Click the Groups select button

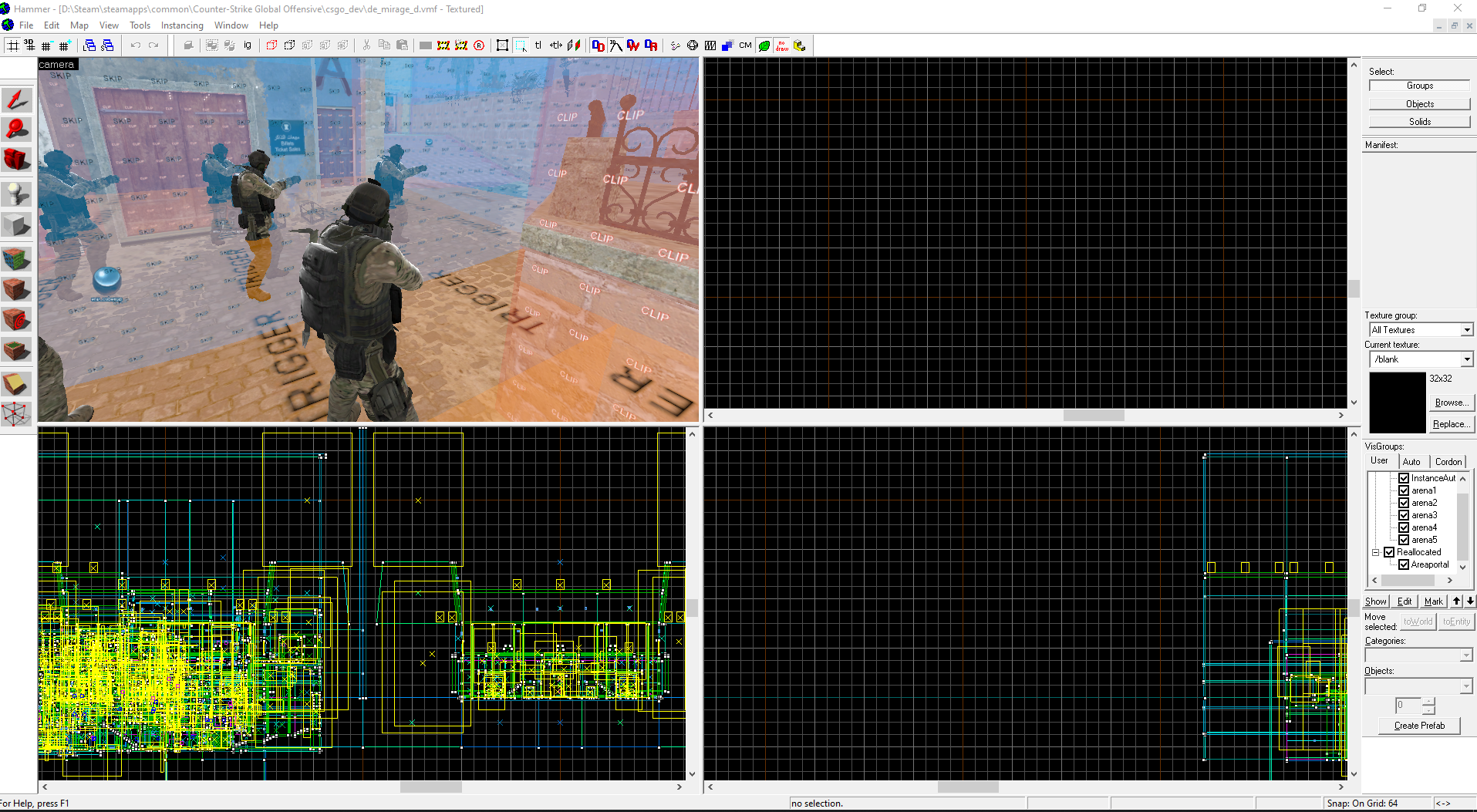1419,86
